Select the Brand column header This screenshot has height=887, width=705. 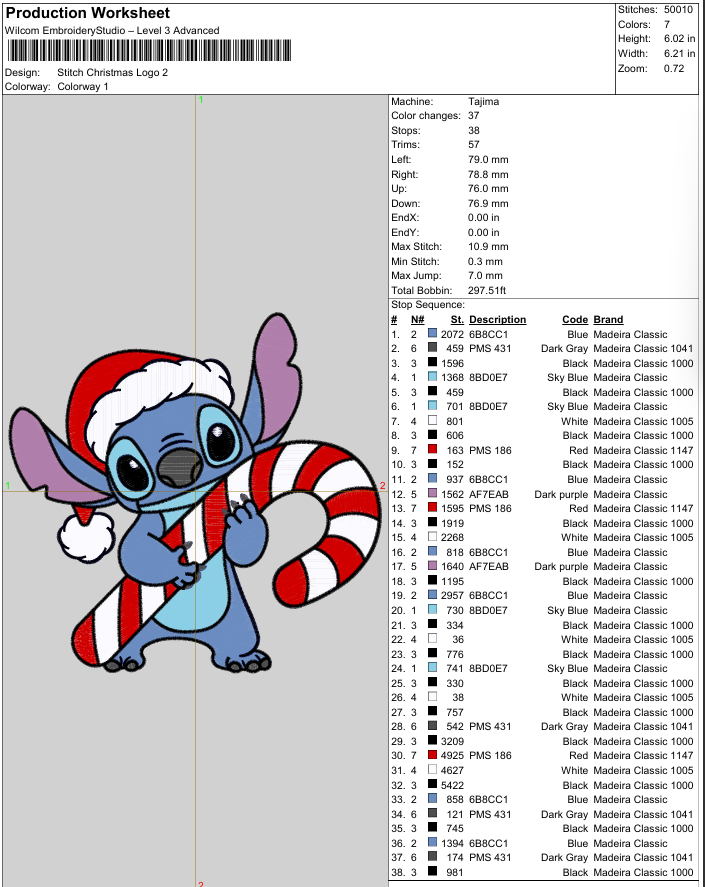point(608,320)
